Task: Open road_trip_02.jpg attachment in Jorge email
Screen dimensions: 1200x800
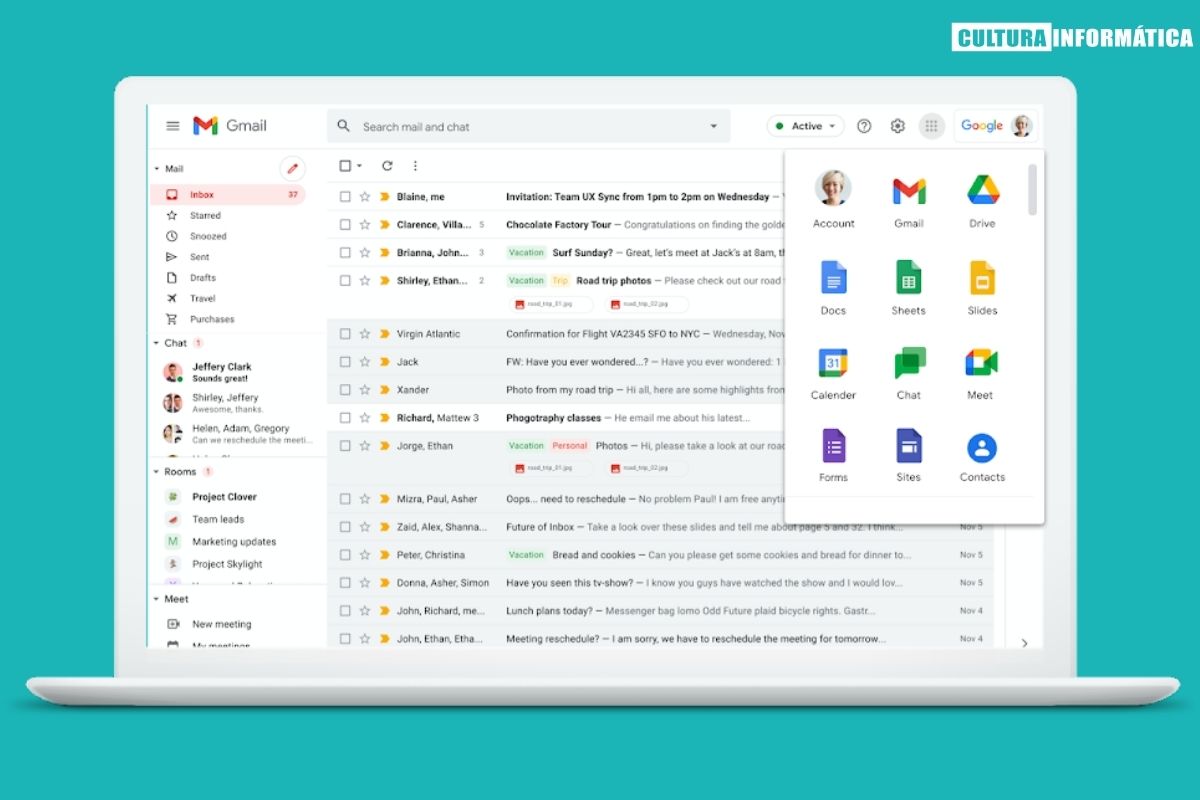Action: (645, 468)
